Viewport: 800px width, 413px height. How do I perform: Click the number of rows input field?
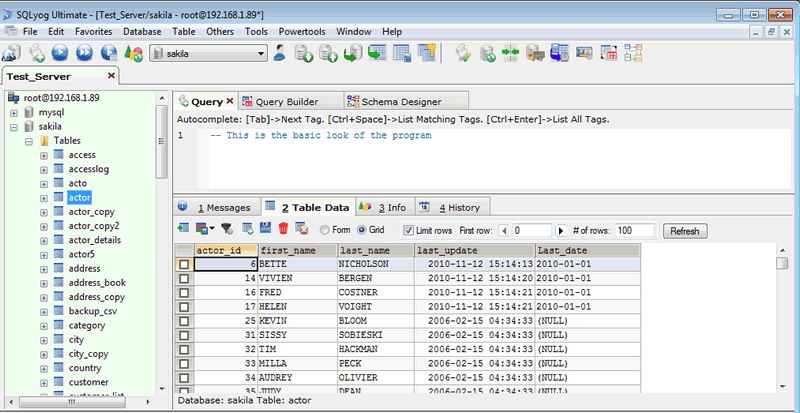pyautogui.click(x=635, y=231)
